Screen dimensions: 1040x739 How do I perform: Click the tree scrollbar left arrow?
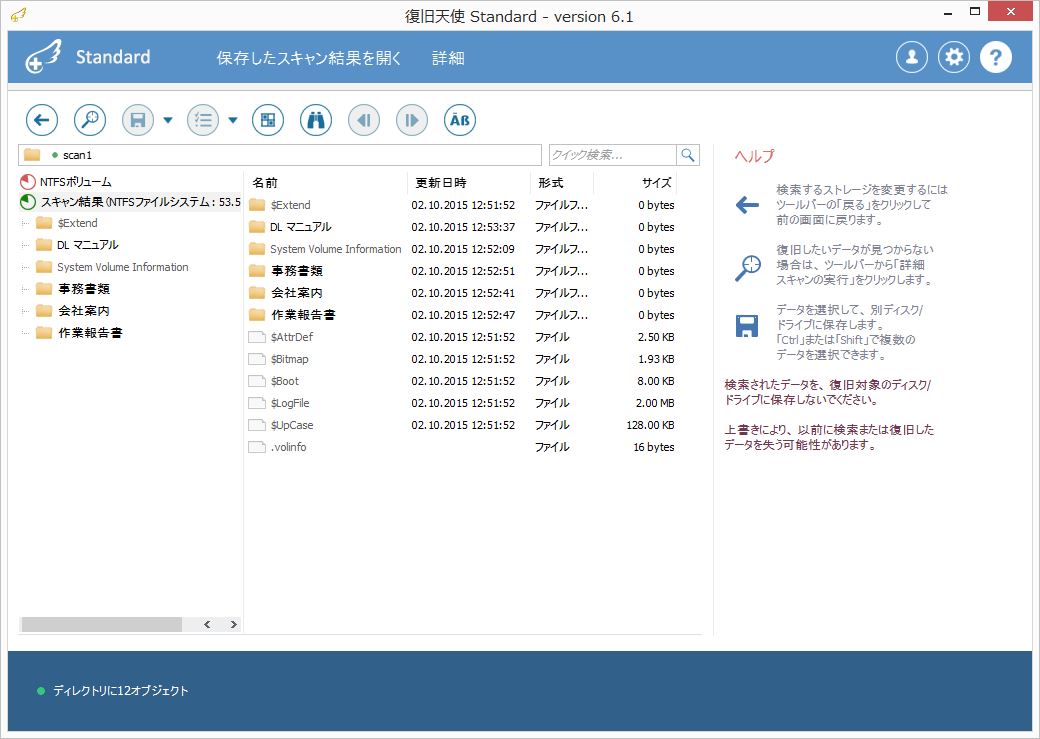pyautogui.click(x=208, y=624)
